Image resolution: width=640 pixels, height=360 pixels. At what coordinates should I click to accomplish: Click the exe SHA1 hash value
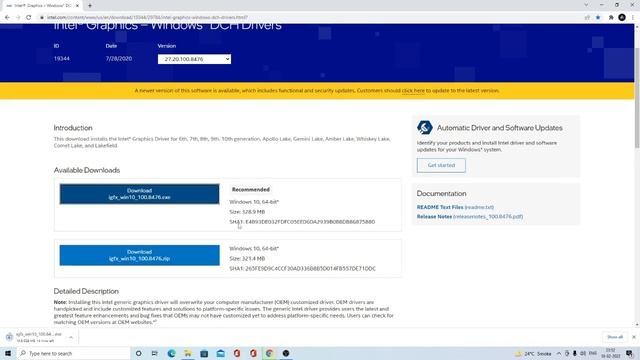[310, 222]
